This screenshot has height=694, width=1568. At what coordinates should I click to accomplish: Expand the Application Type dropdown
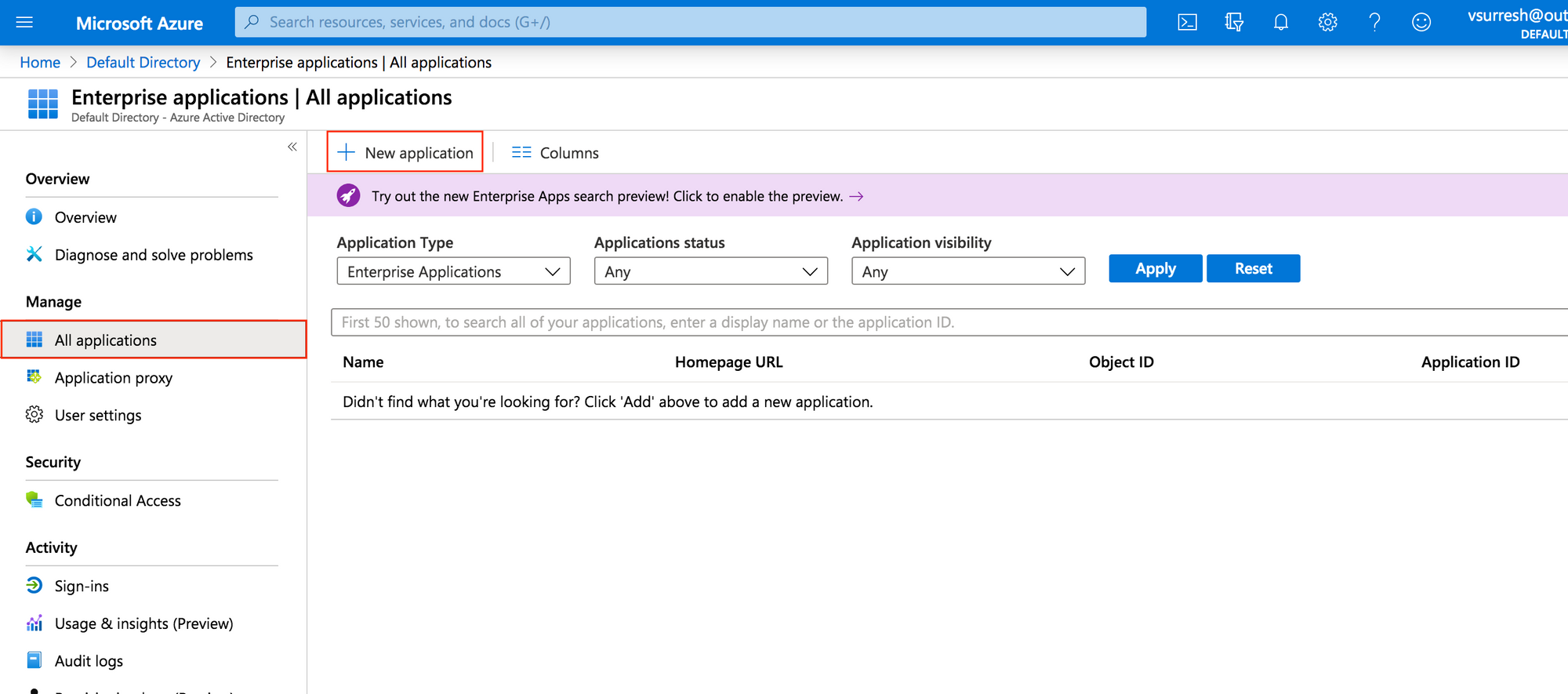pyautogui.click(x=453, y=271)
